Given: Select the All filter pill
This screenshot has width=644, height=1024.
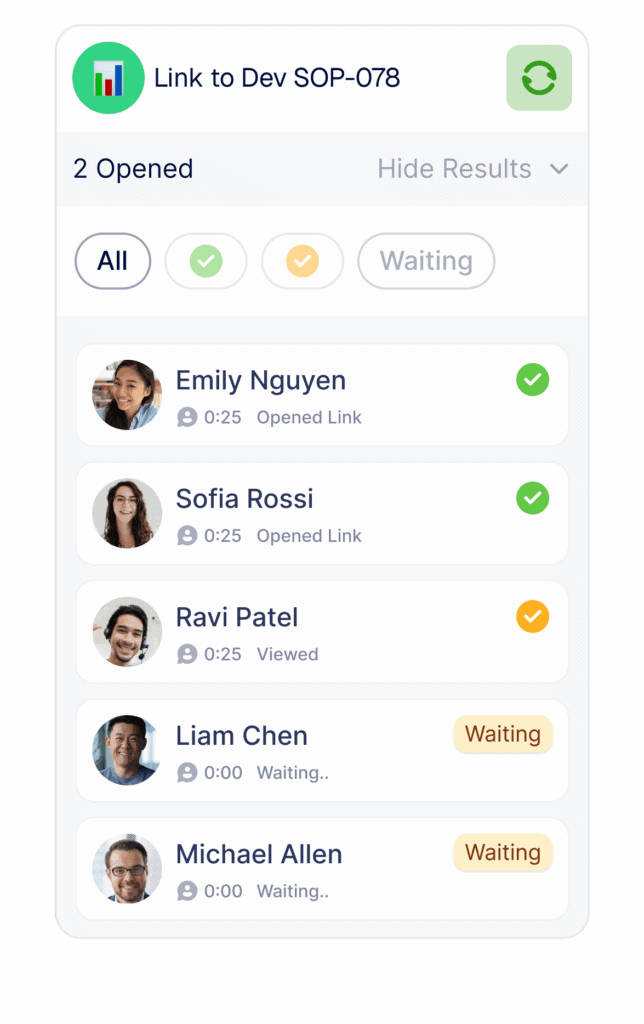Looking at the screenshot, I should (113, 261).
